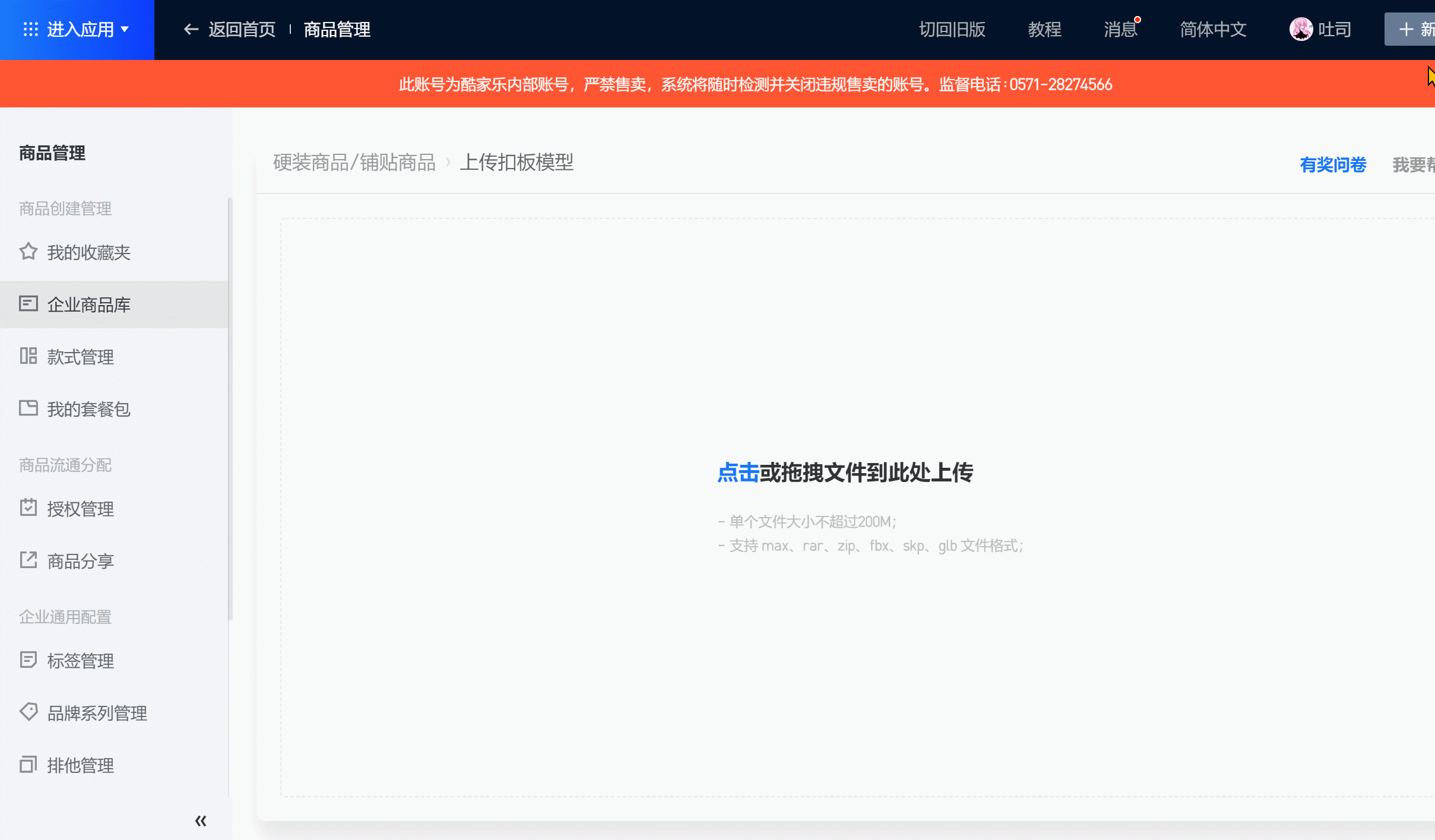
Task: Click 切回旧版 to switch versions
Action: pos(952,29)
